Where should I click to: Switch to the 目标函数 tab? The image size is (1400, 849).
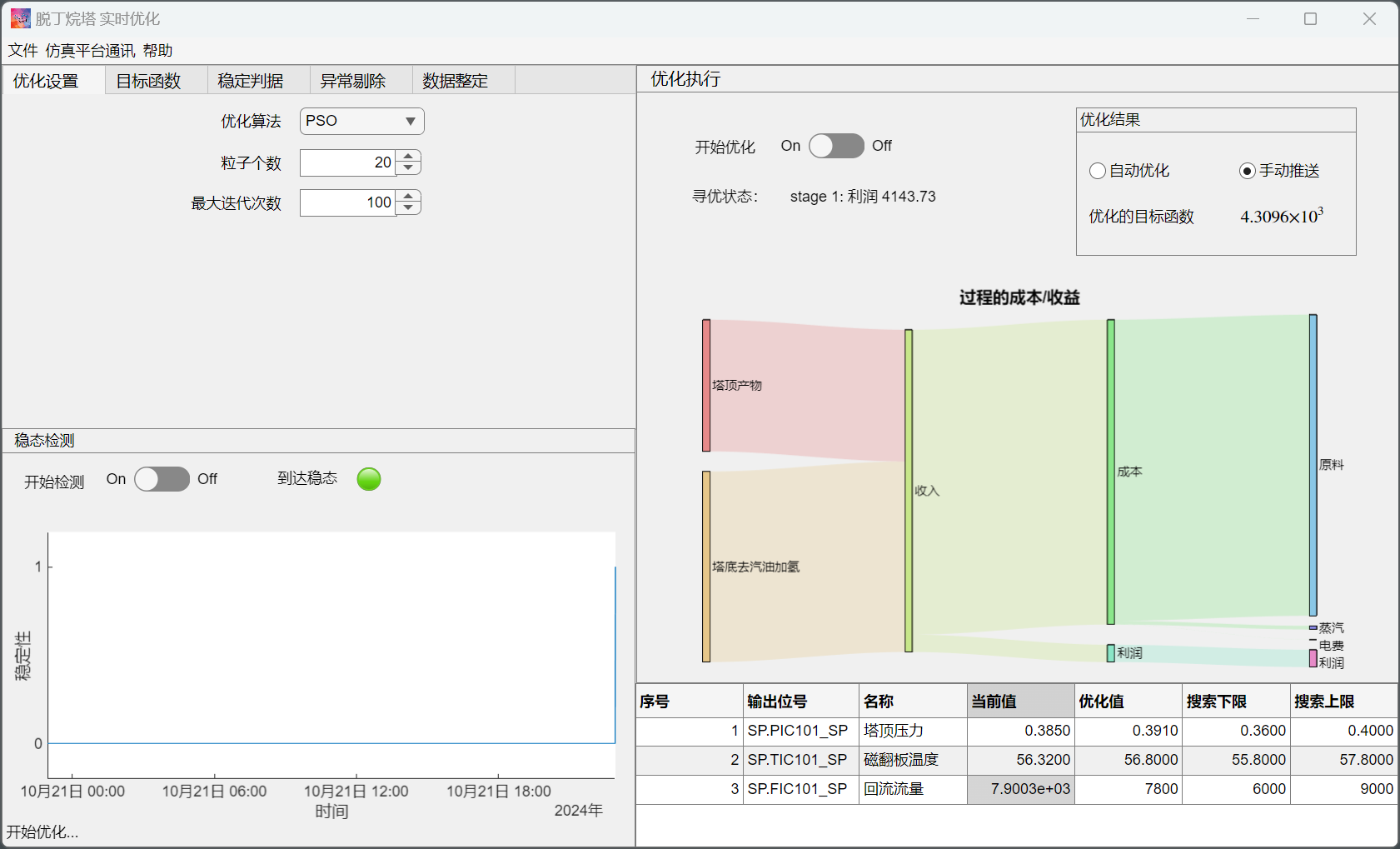(148, 81)
